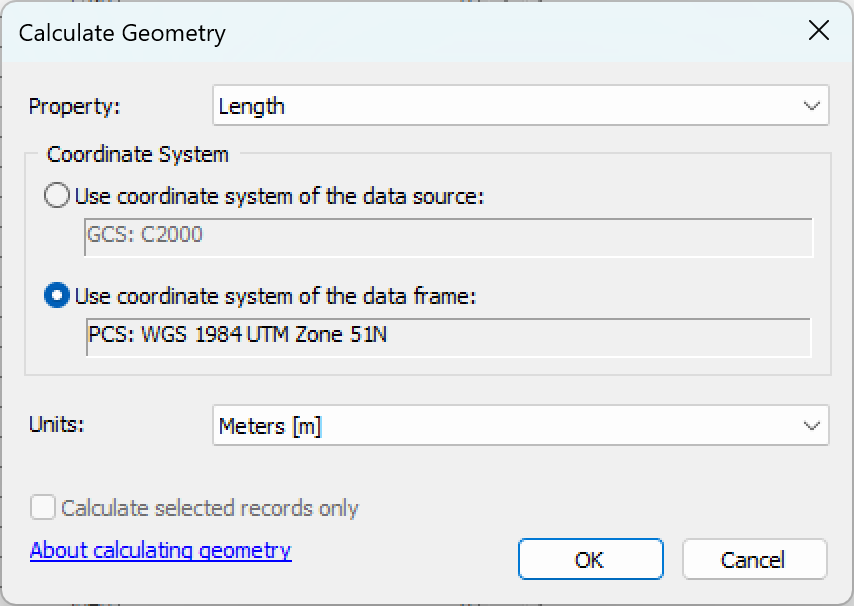Click the PCS: WGS 1984 UTM Zone 51N field

(448, 337)
